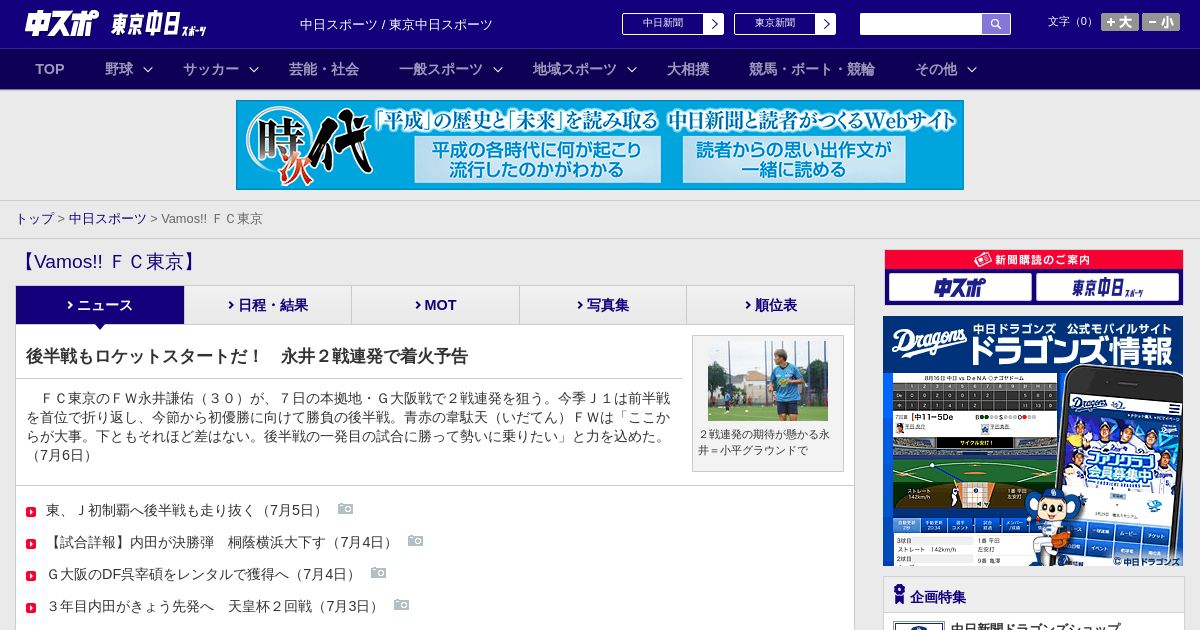The width and height of the screenshot is (1200, 630).
Task: Click 東京中日スポーツ subscription button in sidebar
Action: coord(1108,288)
